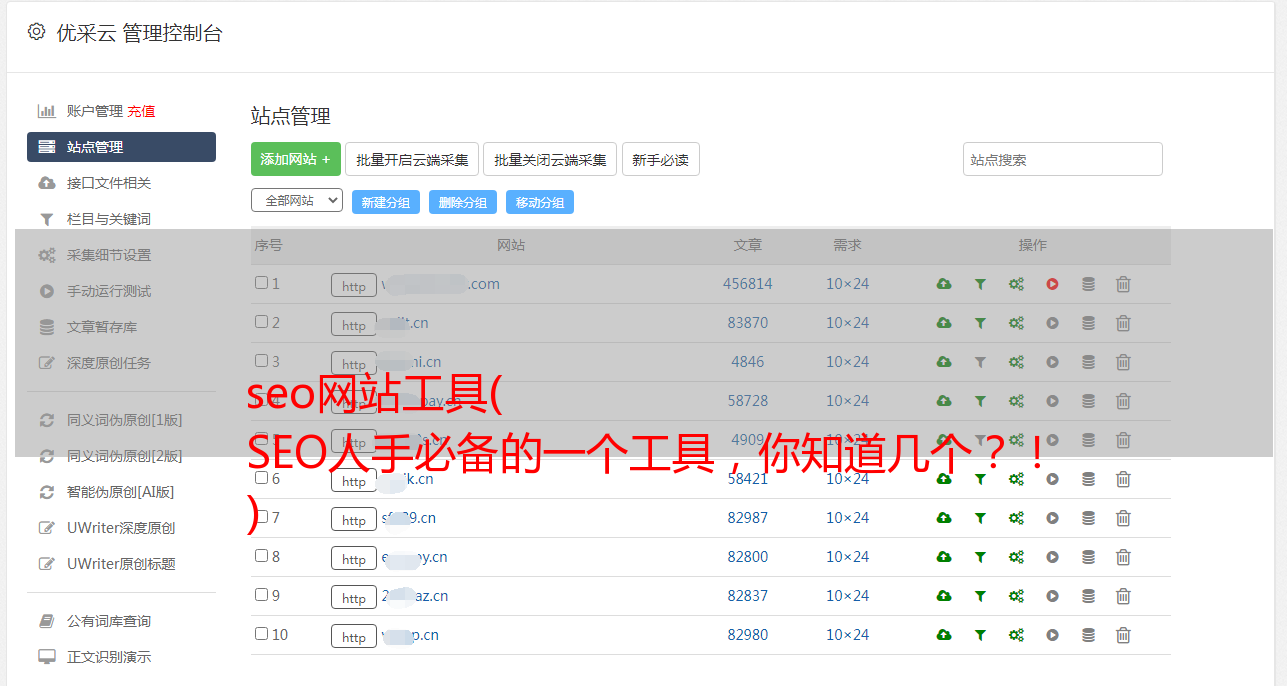Focus the 站点搜索 search field
Viewport: 1287px width, 686px height.
point(1063,159)
